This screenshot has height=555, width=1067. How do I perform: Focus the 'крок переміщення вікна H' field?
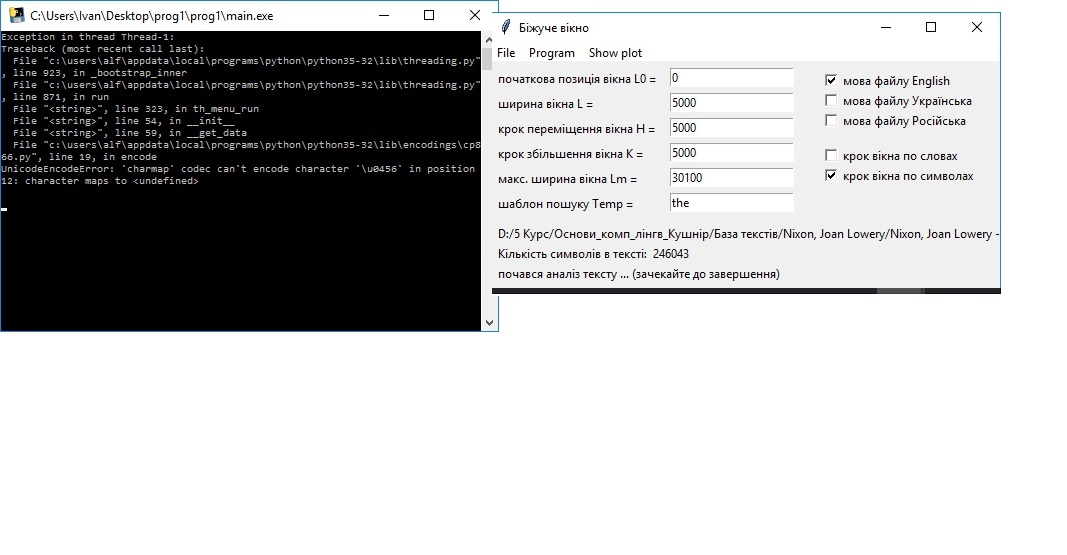coord(731,128)
